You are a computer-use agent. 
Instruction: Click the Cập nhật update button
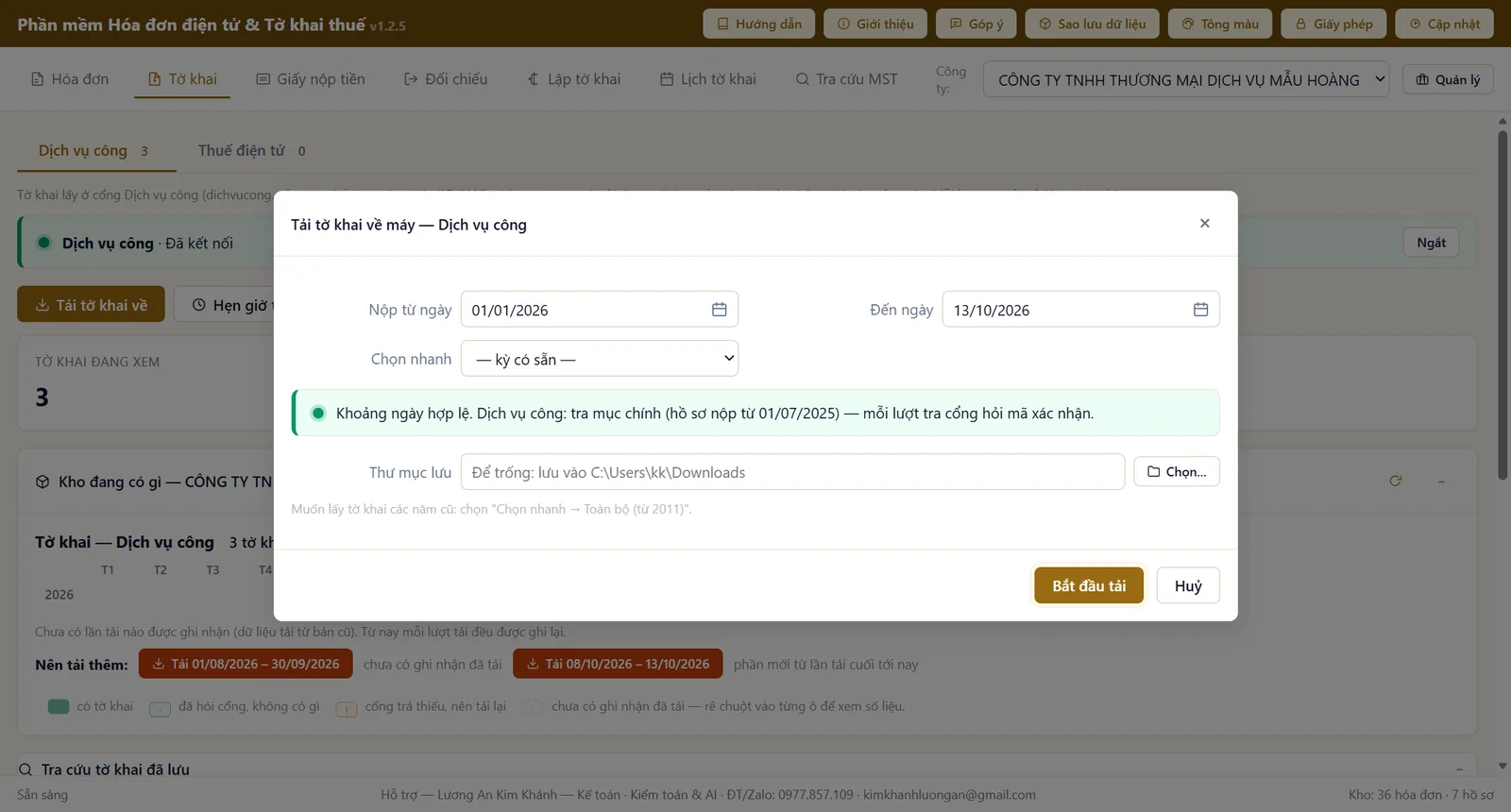pos(1444,24)
